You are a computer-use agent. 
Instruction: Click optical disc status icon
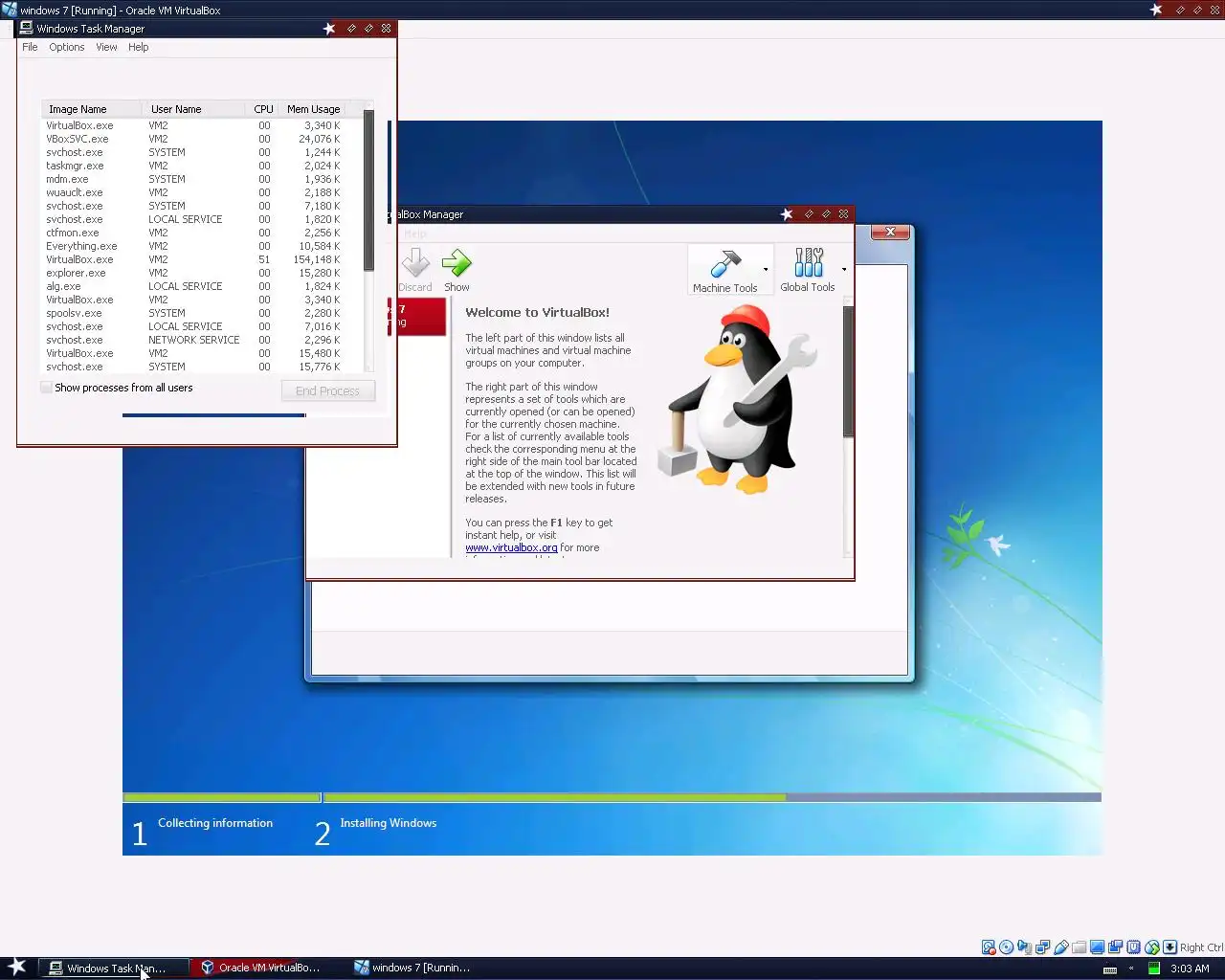(x=1007, y=947)
